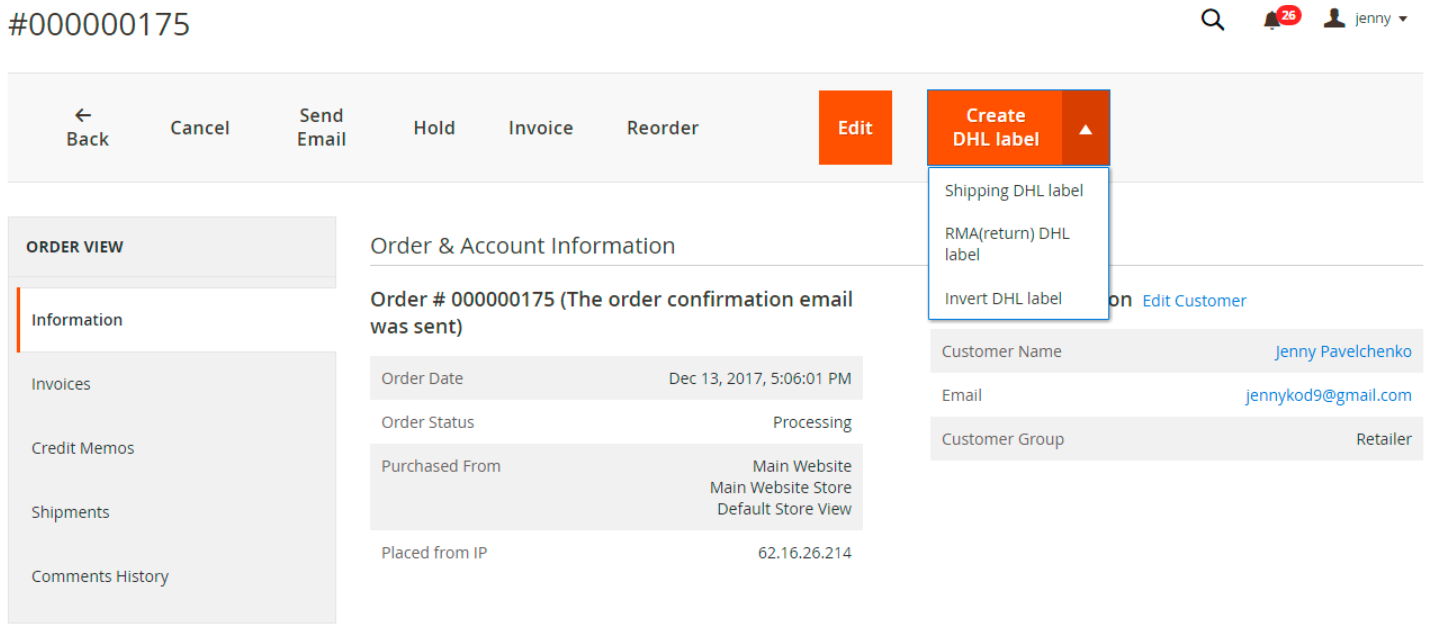The image size is (1430, 637).
Task: Open Jenny Pavelchenko customer link
Action: coord(1342,351)
